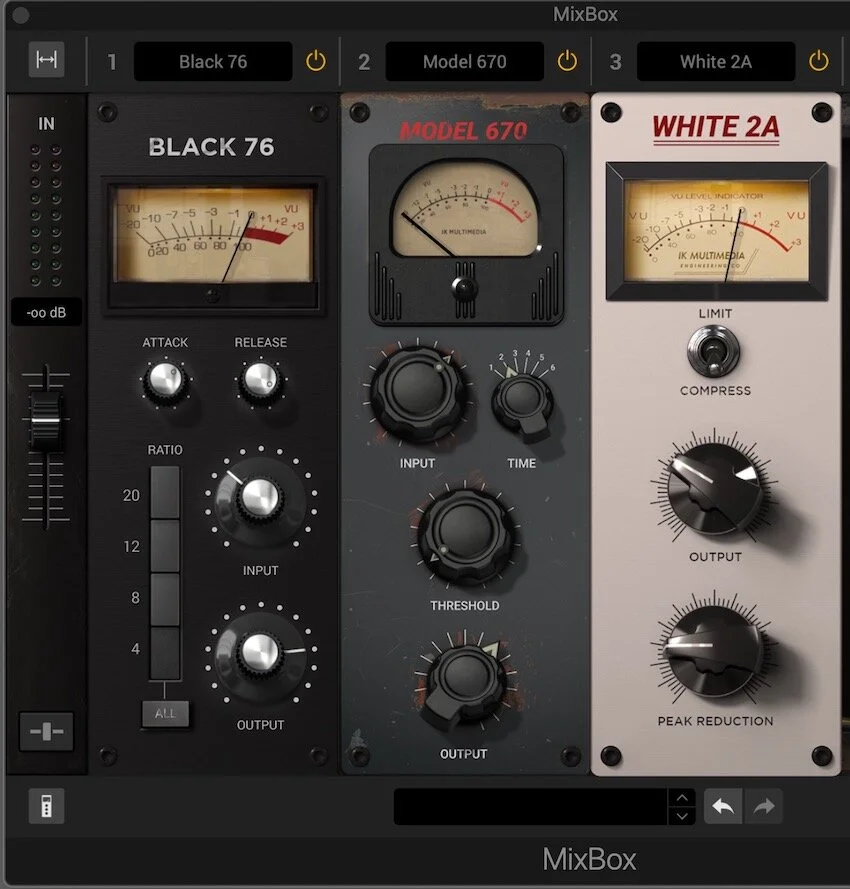Select next preset with down arrow
850x889 pixels.
pyautogui.click(x=682, y=815)
